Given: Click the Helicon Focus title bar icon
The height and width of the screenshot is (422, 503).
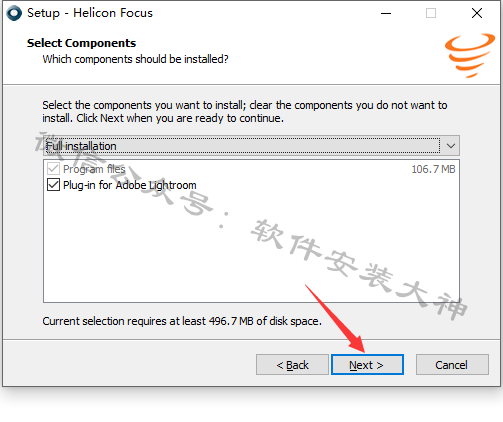Looking at the screenshot, I should click(x=14, y=13).
